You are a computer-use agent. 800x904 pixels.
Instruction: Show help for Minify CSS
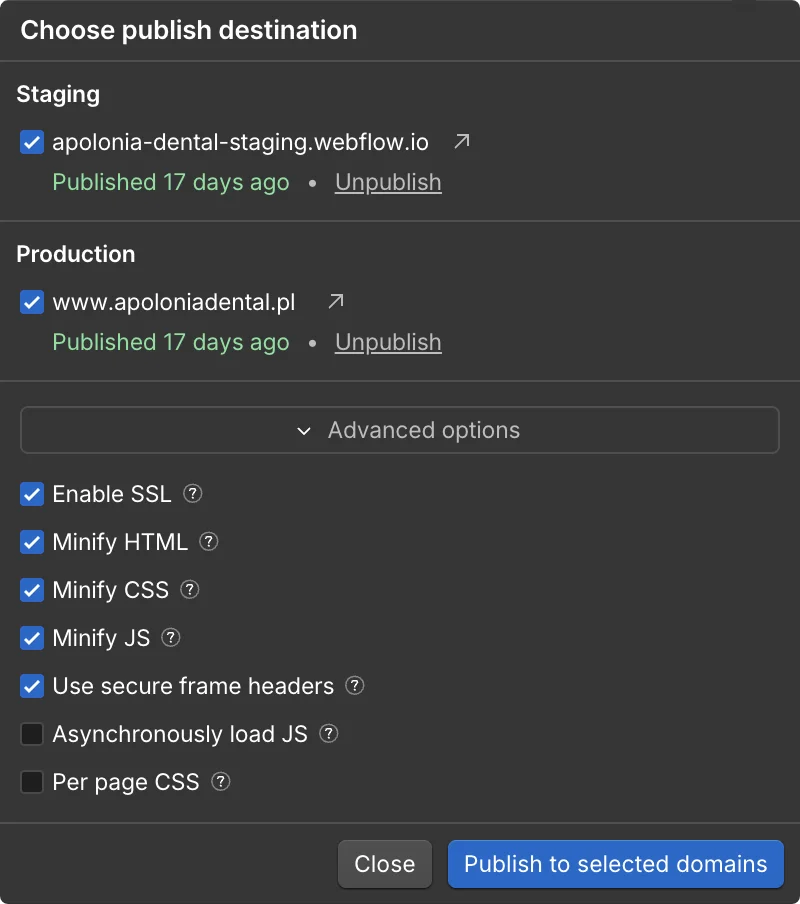point(190,589)
